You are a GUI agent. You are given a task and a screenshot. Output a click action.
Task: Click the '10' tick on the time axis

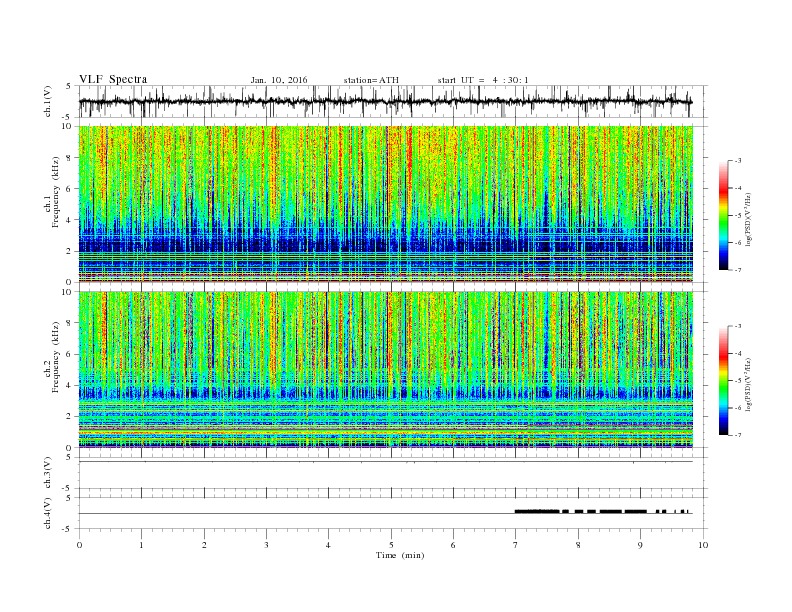[x=703, y=545]
